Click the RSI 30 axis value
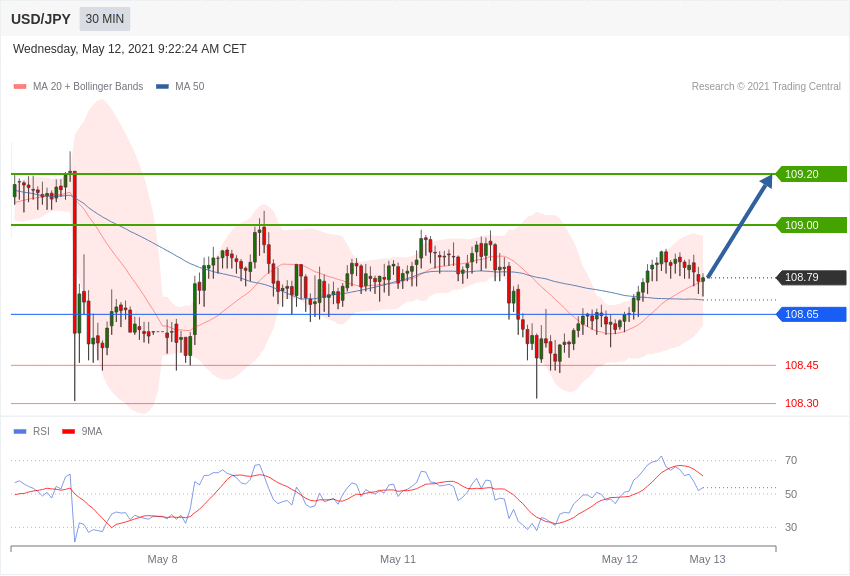This screenshot has width=850, height=576. (791, 527)
